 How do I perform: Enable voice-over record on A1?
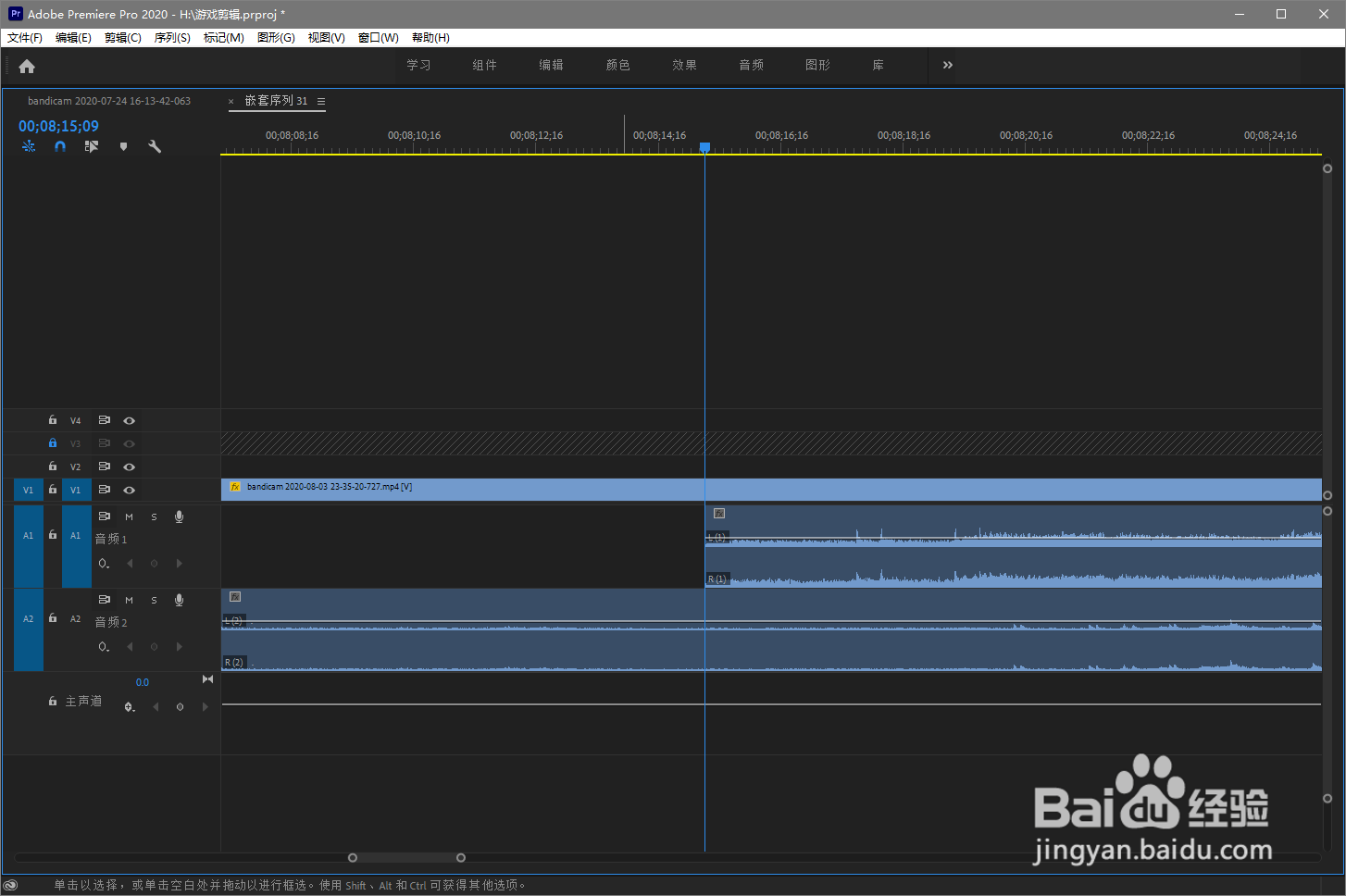(x=179, y=516)
